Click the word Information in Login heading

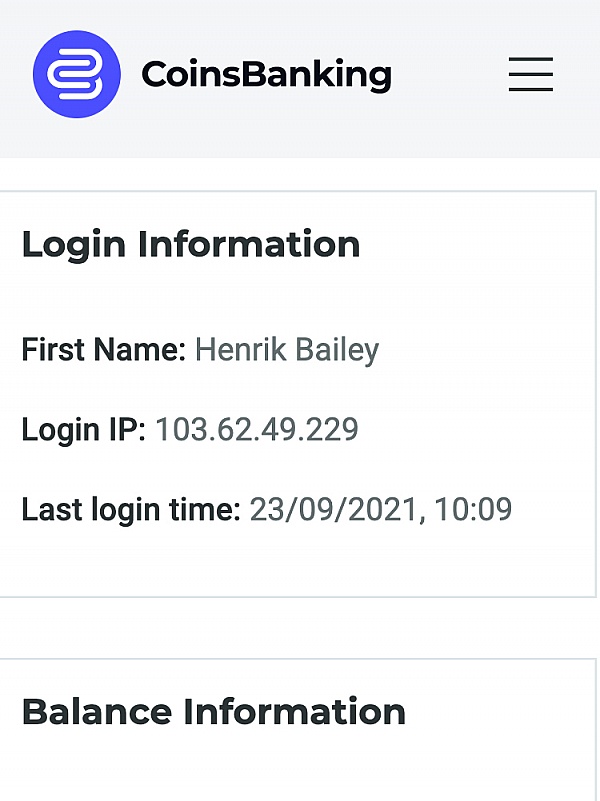pyautogui.click(x=249, y=244)
